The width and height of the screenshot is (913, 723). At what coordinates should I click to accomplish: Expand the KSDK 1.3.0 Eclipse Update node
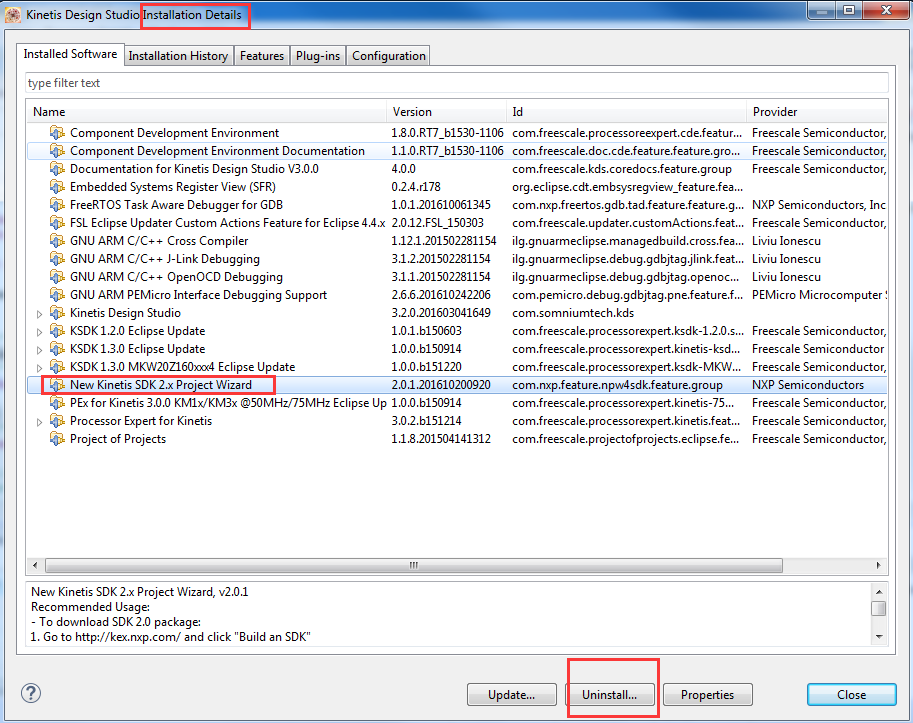click(39, 350)
